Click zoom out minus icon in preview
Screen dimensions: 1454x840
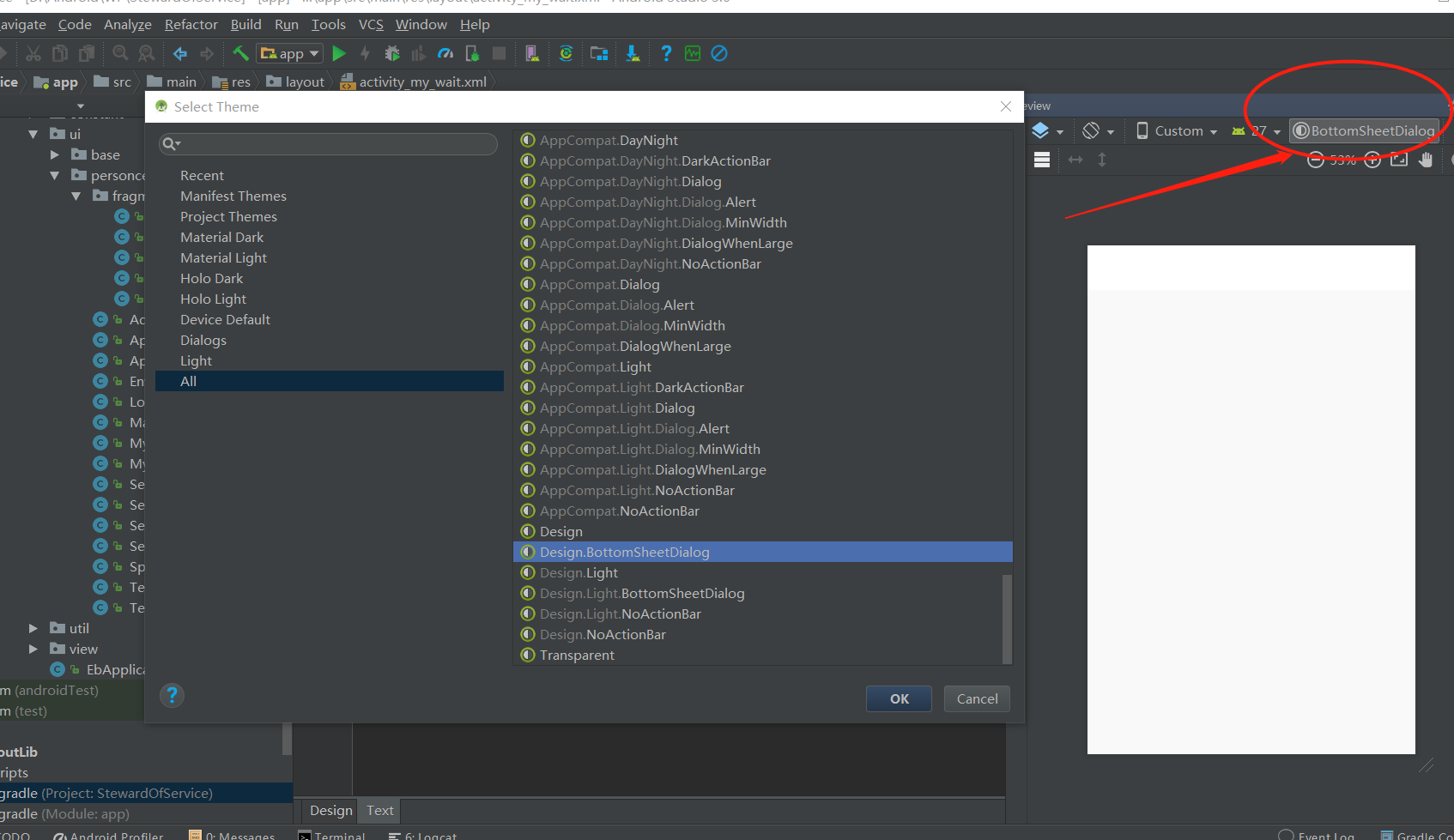tap(1315, 160)
